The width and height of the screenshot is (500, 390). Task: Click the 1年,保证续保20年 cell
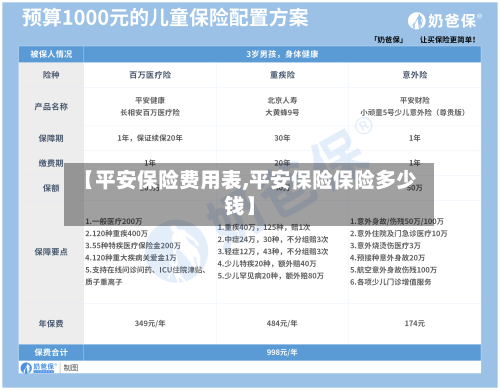coord(150,138)
